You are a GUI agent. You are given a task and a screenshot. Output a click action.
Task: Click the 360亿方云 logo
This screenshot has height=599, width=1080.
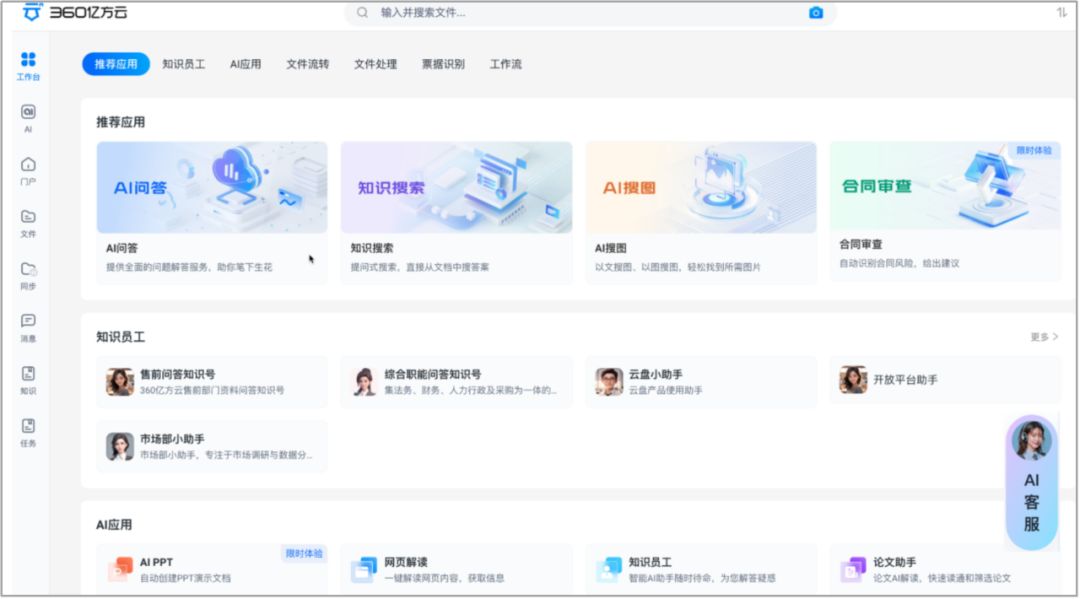pyautogui.click(x=75, y=12)
